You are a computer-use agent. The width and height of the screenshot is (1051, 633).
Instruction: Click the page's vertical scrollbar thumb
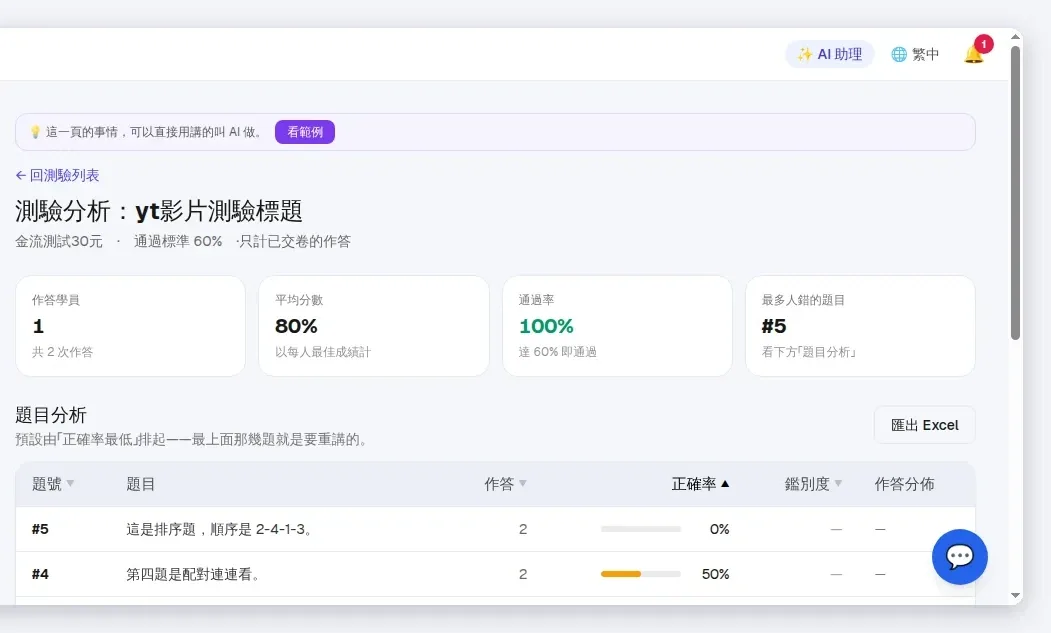1015,193
